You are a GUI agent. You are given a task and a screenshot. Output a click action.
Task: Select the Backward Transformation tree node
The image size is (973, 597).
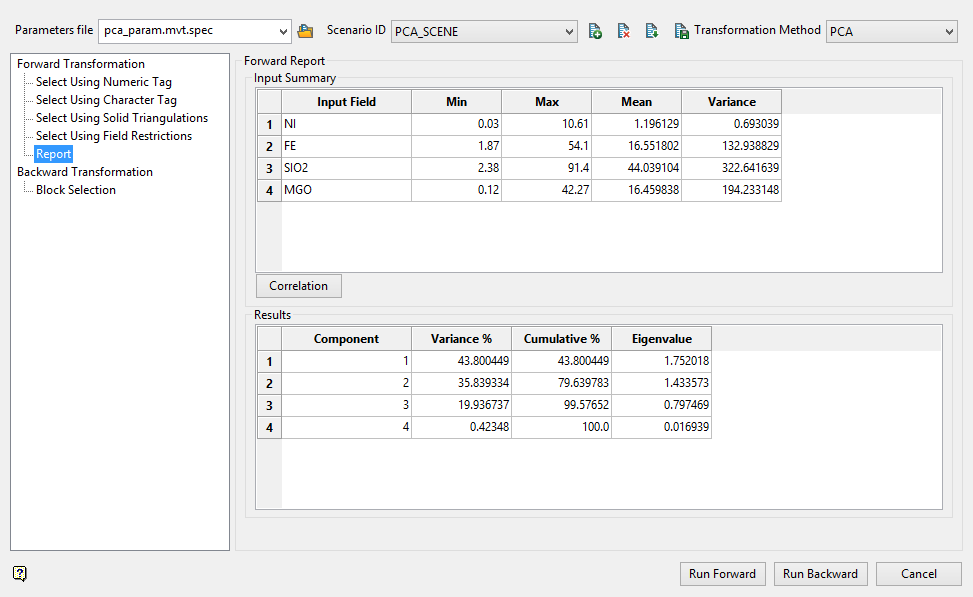pyautogui.click(x=85, y=172)
